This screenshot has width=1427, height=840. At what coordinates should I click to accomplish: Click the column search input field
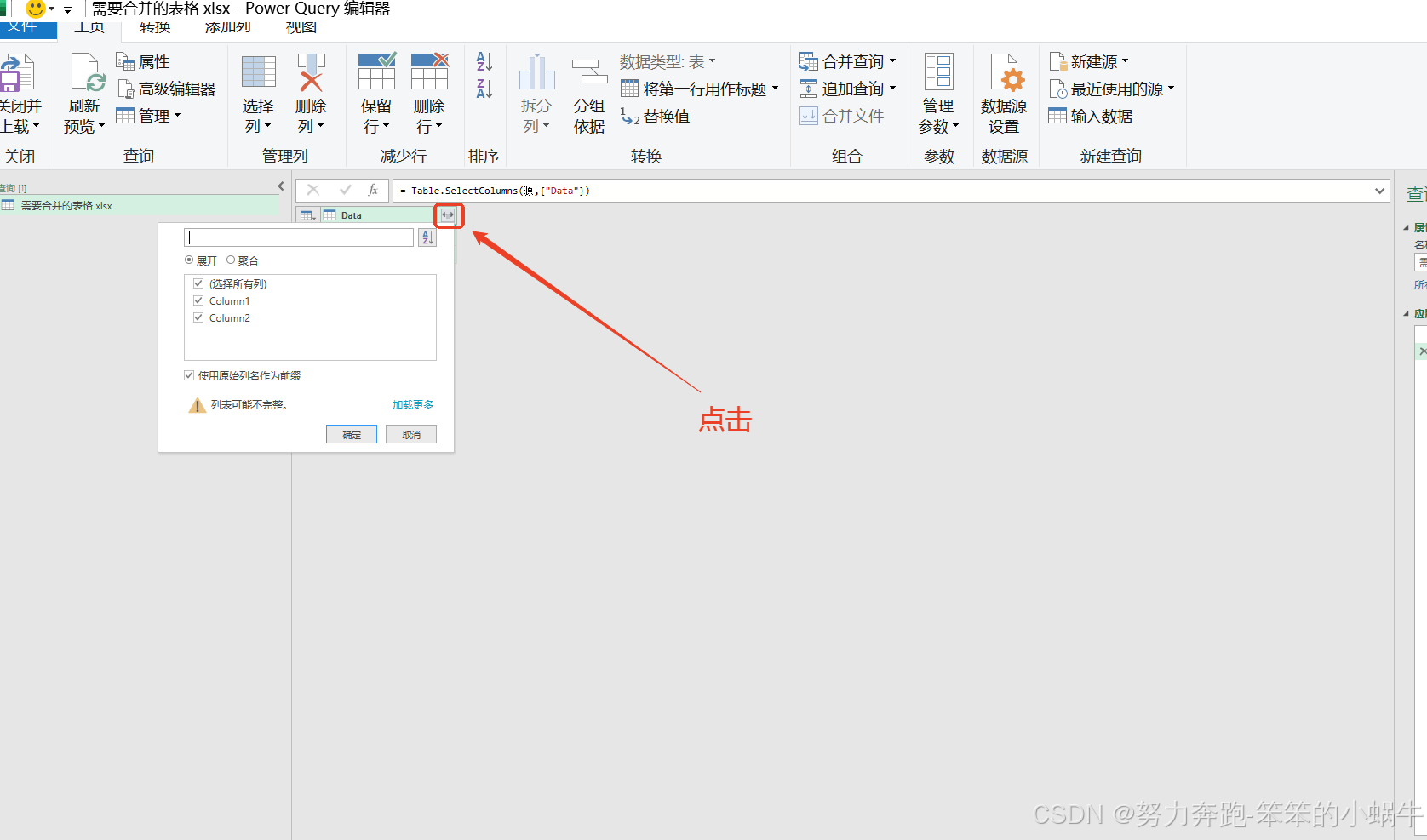tap(299, 237)
